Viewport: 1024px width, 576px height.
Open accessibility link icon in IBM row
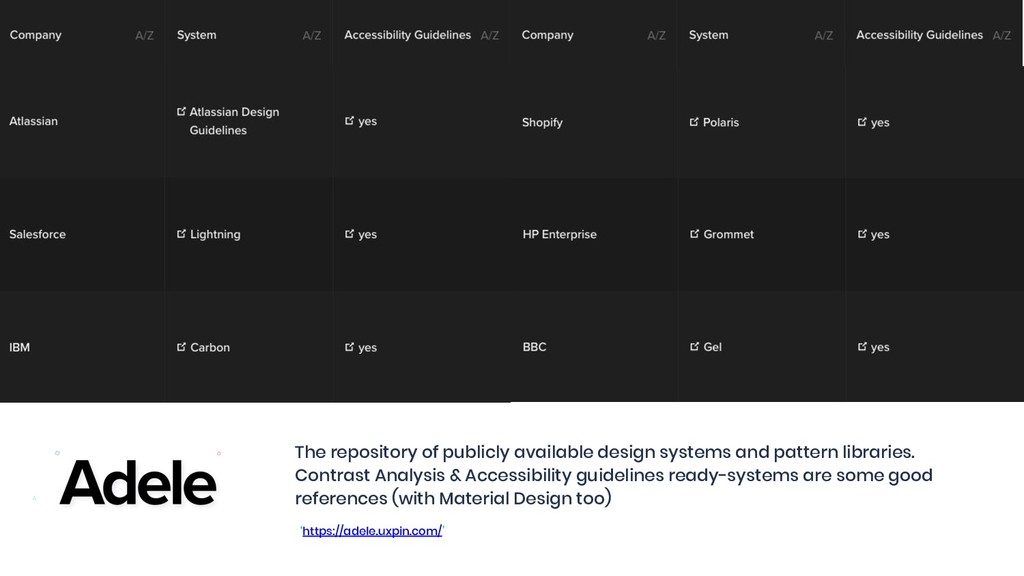(x=349, y=347)
